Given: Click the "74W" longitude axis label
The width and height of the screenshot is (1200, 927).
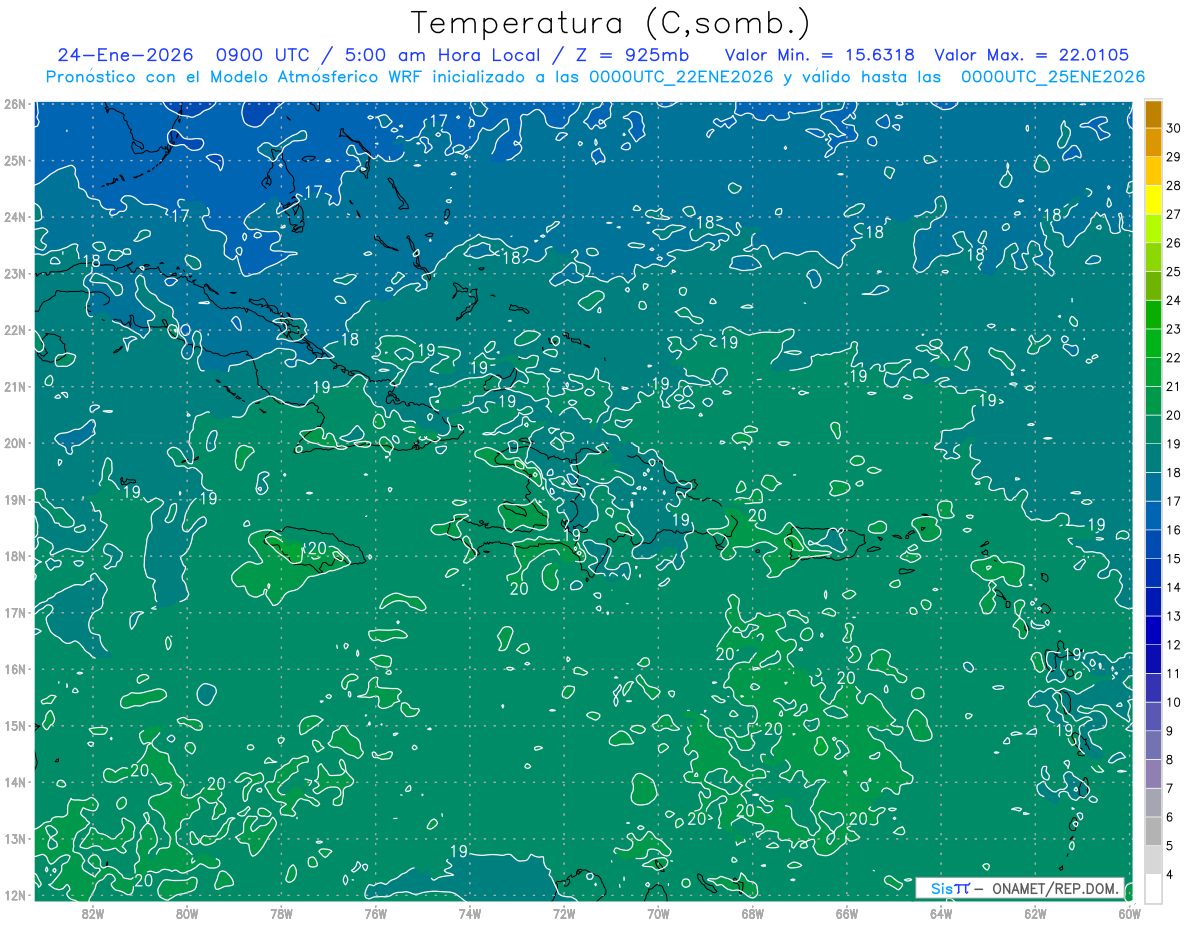Looking at the screenshot, I should [x=470, y=912].
